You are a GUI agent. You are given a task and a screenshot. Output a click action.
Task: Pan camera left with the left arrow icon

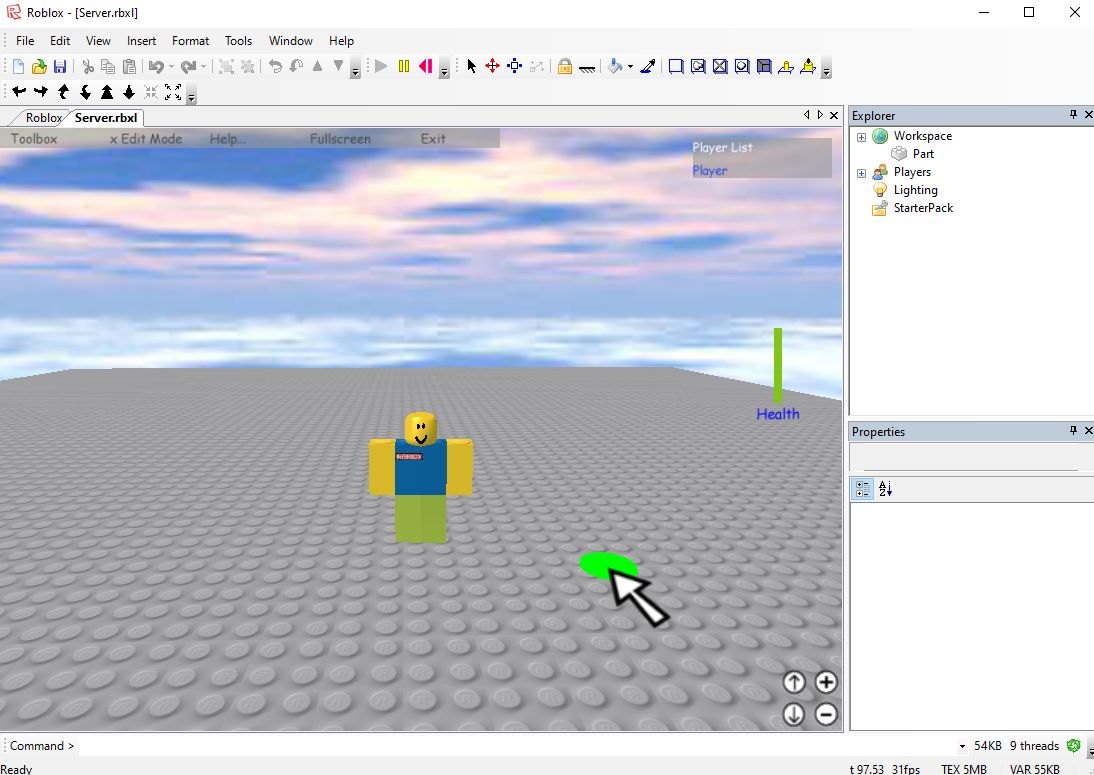[20, 91]
